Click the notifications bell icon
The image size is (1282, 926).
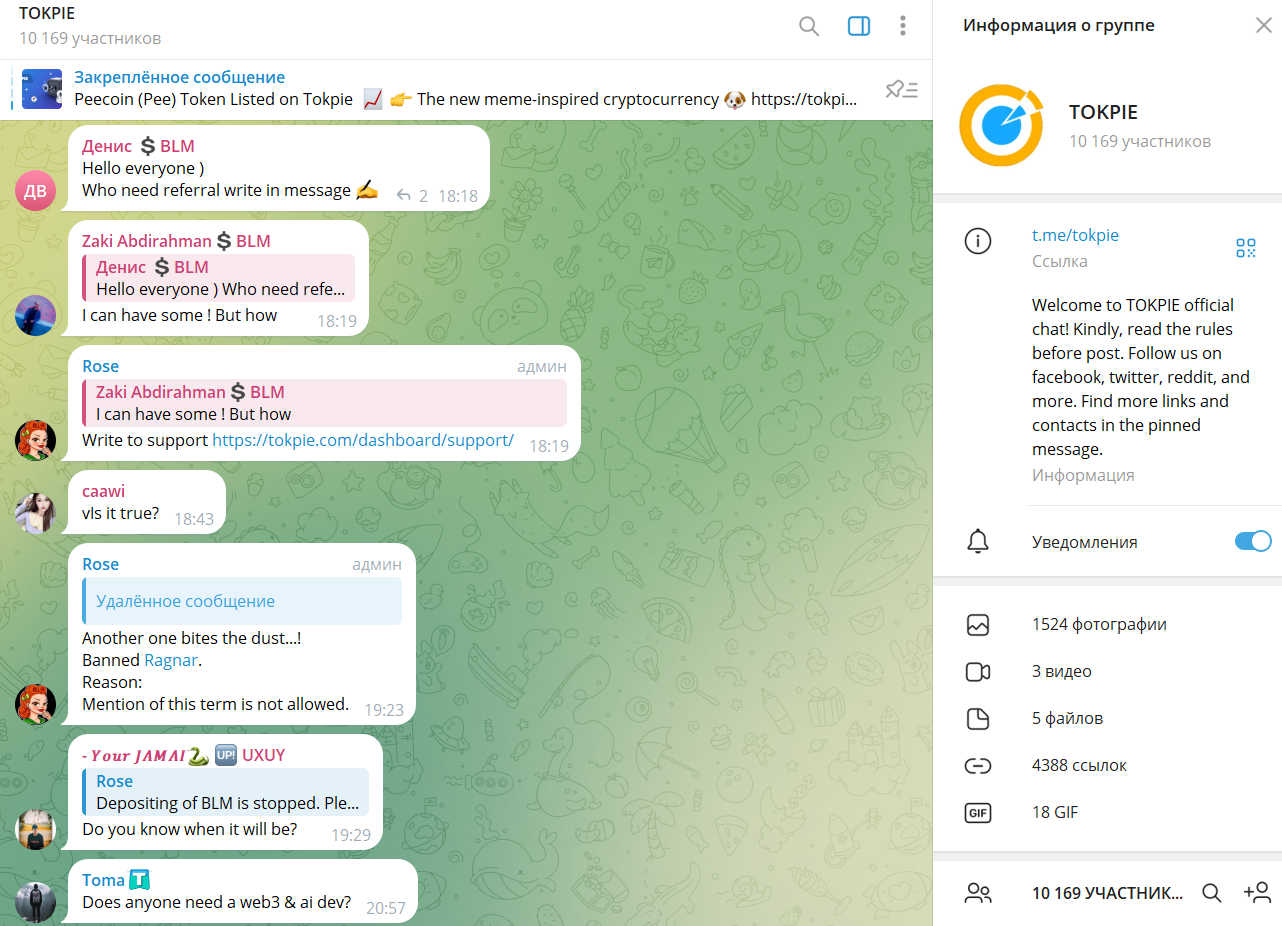coord(977,542)
